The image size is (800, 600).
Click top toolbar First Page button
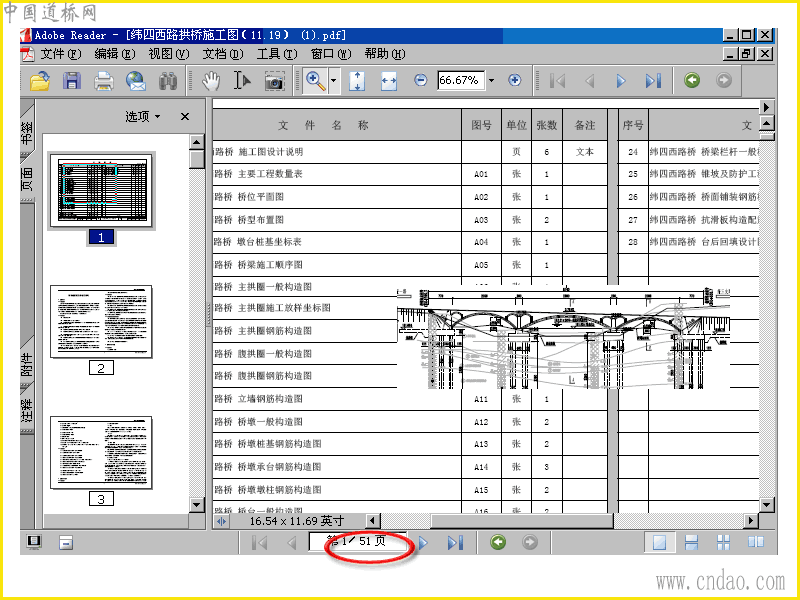tap(558, 81)
